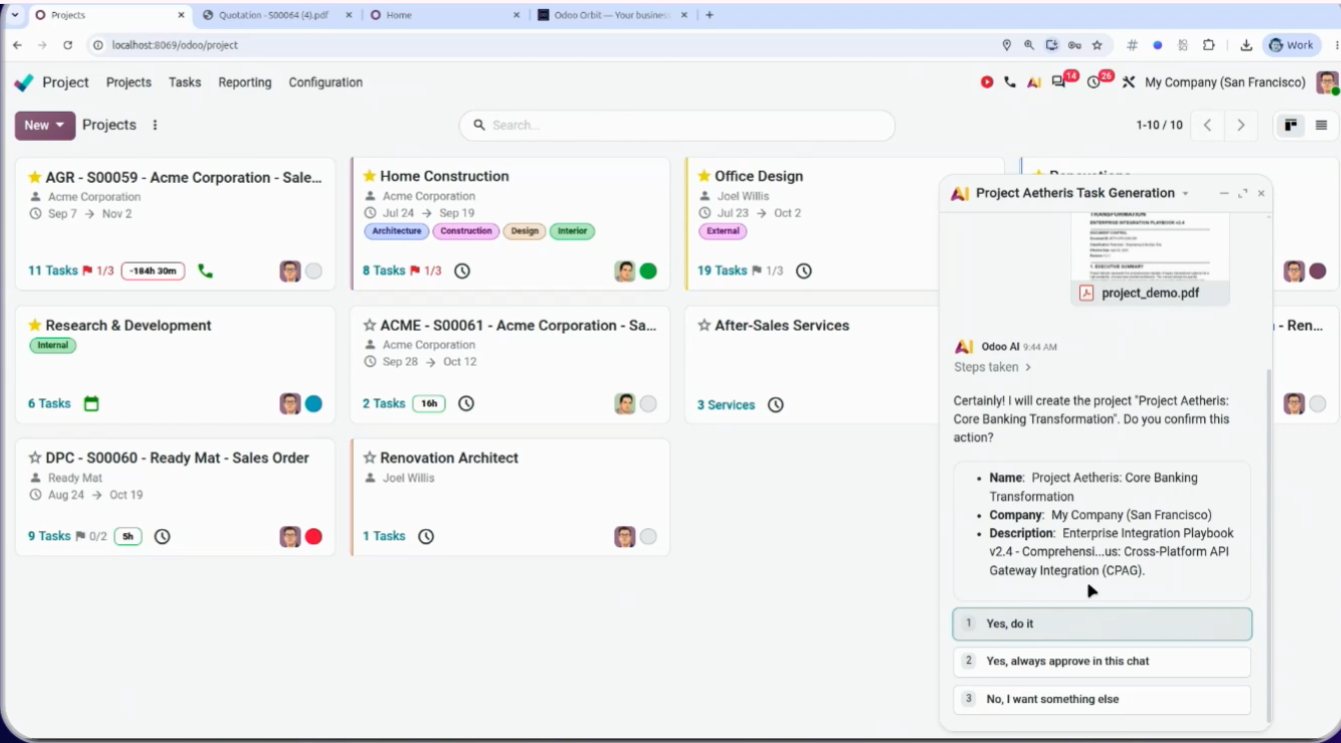Confirm with Yes, do it

[x=1102, y=624]
